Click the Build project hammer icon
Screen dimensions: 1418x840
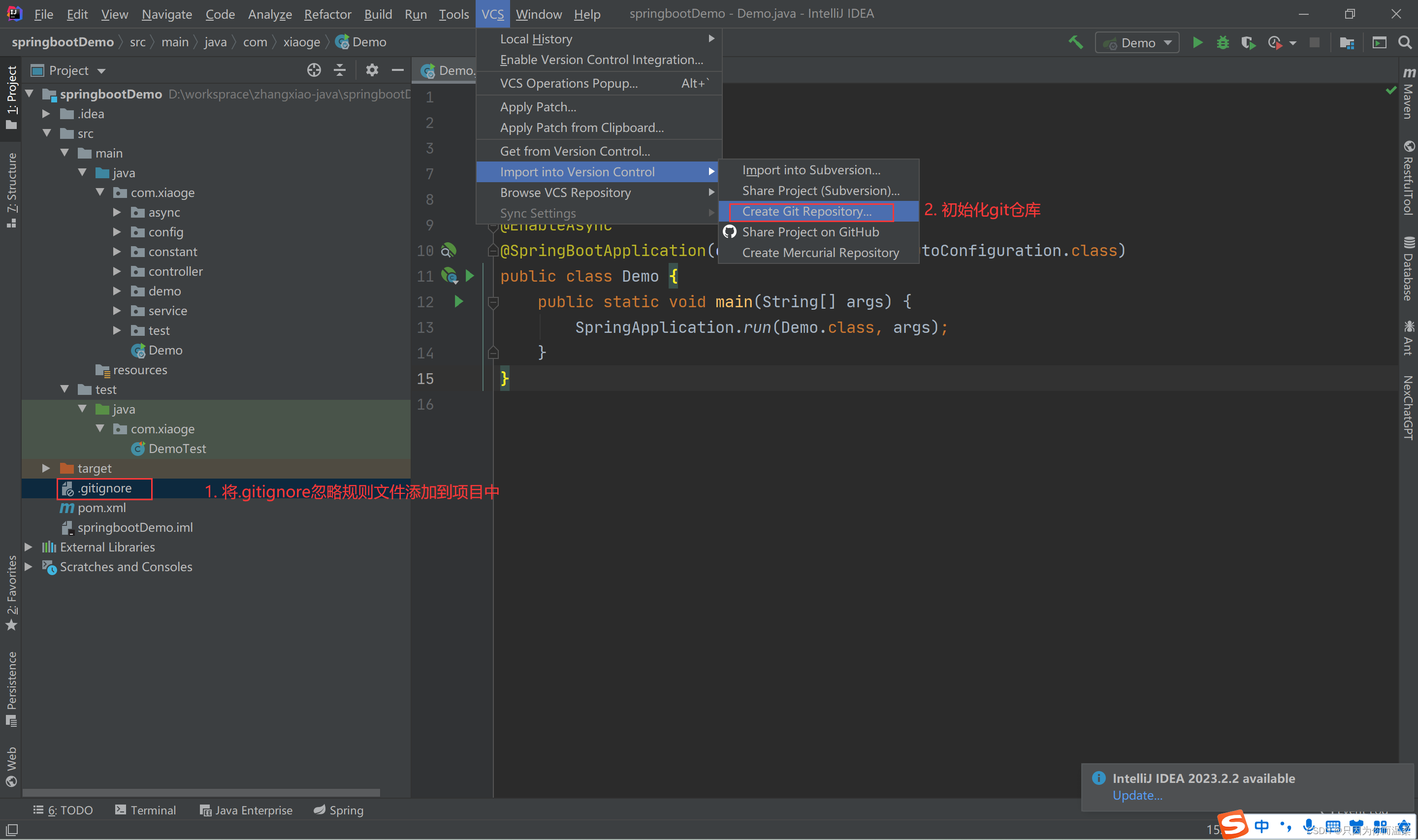[1075, 42]
